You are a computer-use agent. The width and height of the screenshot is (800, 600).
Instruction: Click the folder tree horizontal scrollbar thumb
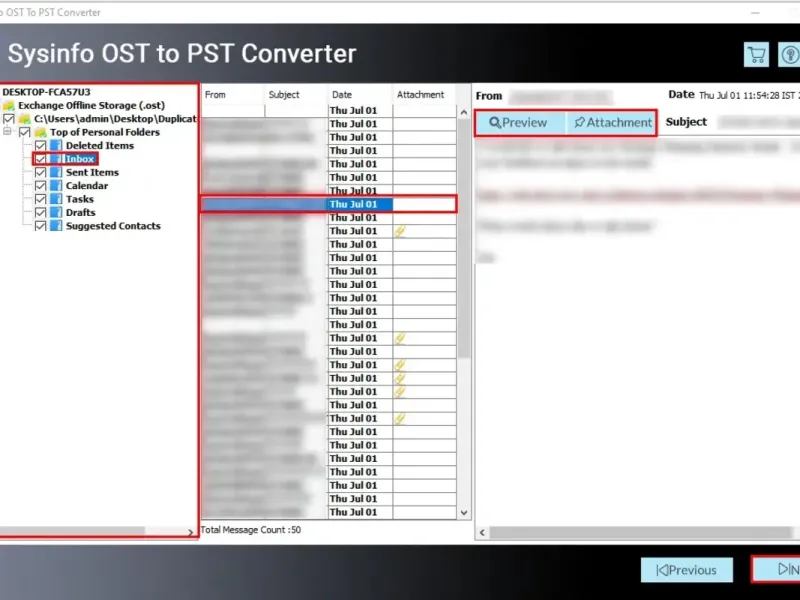(72, 532)
